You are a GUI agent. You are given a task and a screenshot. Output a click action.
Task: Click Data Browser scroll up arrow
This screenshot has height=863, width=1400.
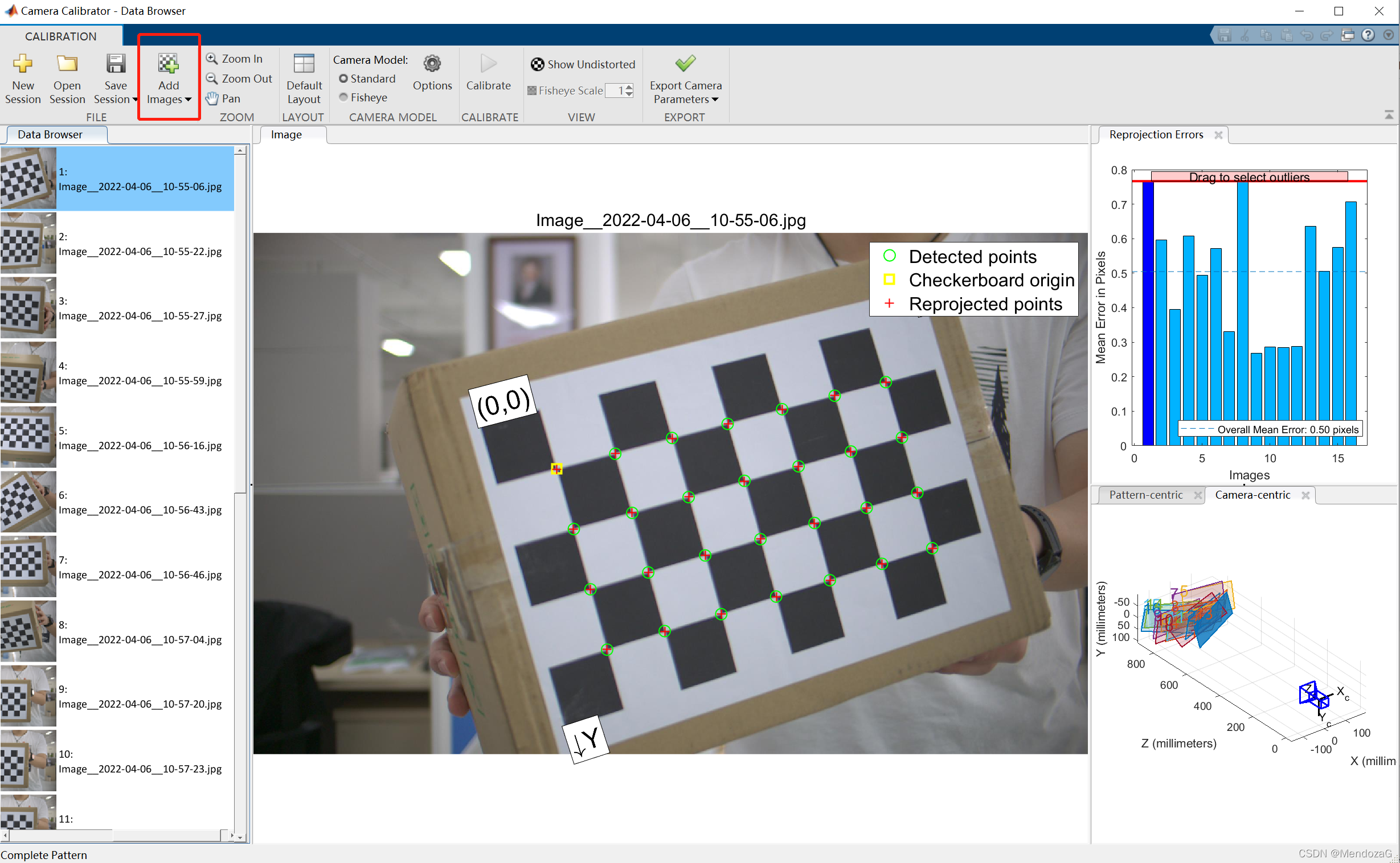pyautogui.click(x=240, y=151)
